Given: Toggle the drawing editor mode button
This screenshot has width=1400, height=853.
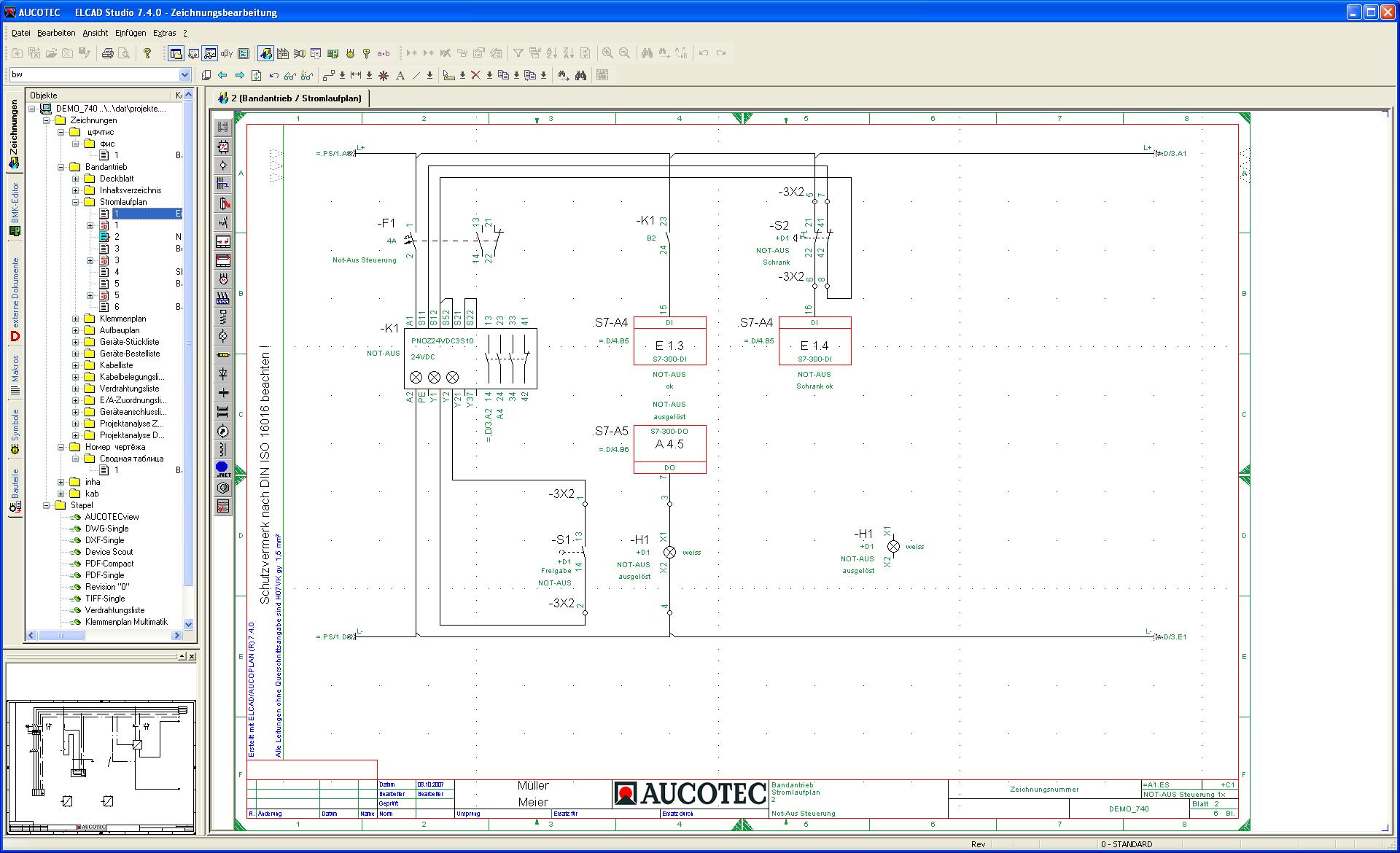Looking at the screenshot, I should pyautogui.click(x=265, y=53).
